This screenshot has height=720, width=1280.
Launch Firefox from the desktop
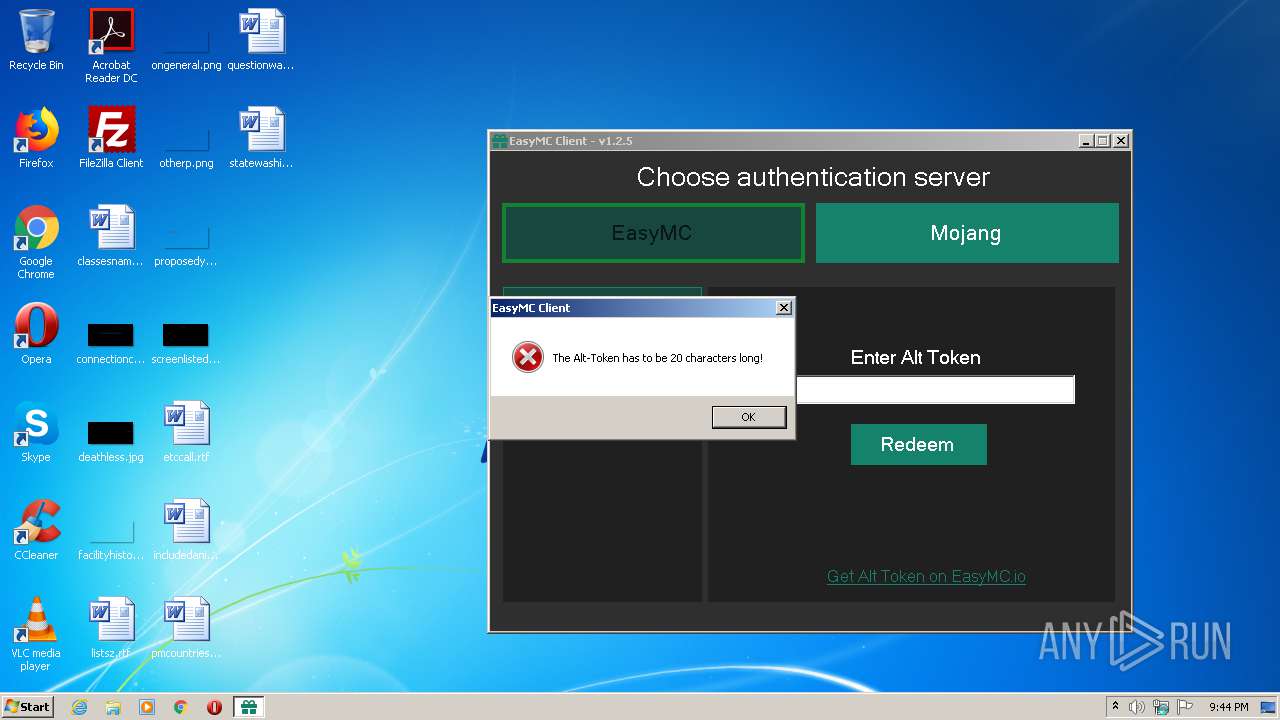tap(36, 138)
